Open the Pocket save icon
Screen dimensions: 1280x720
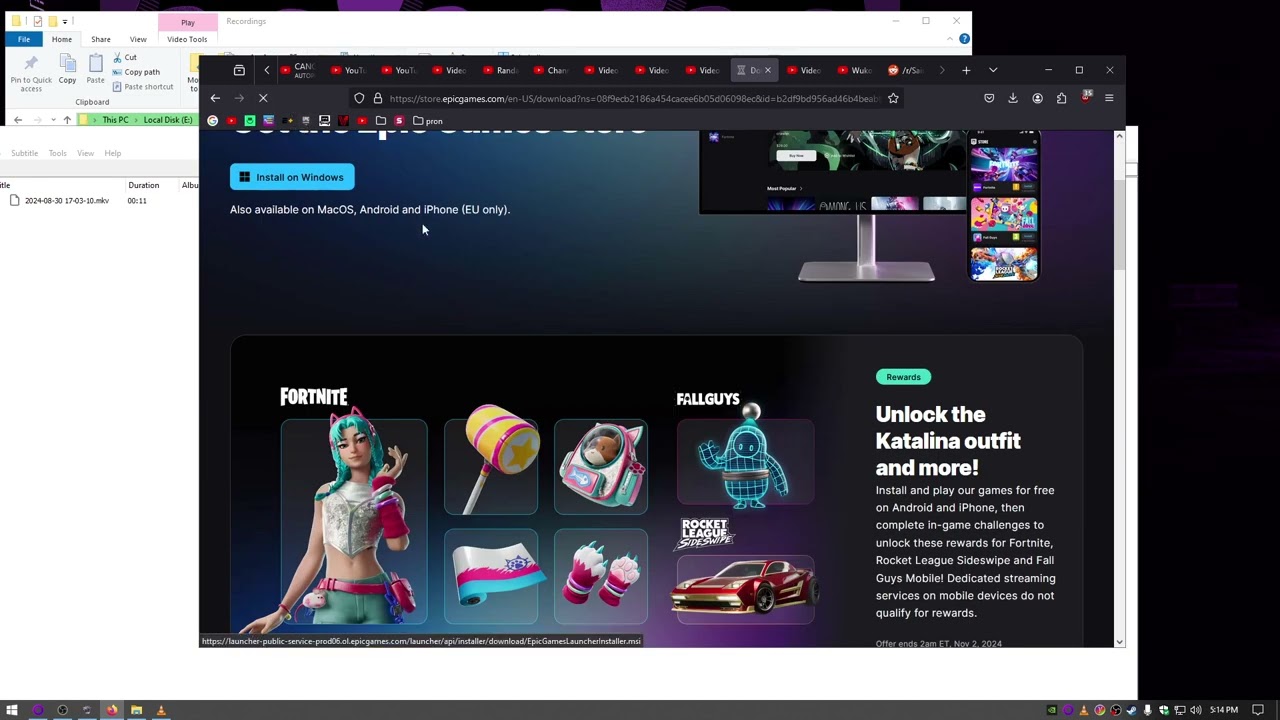[x=989, y=98]
